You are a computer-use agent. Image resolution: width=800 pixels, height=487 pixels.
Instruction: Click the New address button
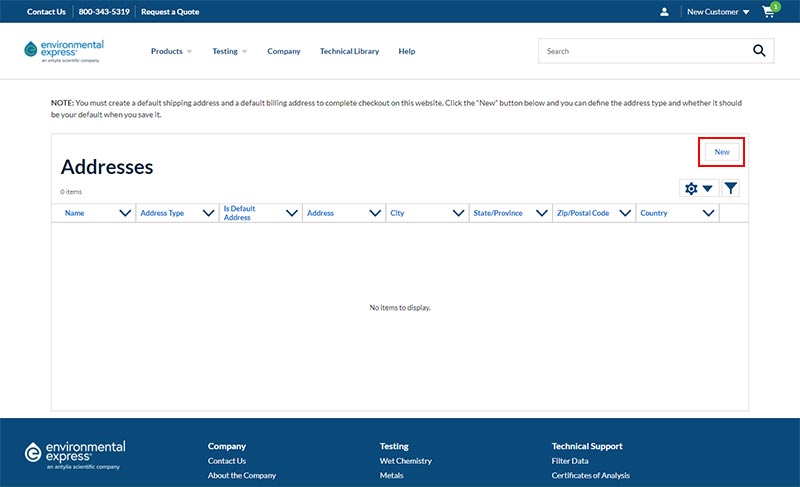(x=721, y=152)
